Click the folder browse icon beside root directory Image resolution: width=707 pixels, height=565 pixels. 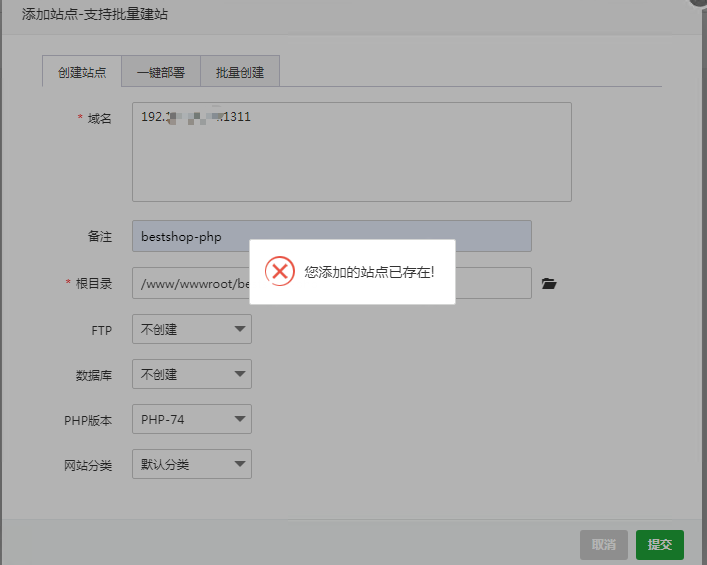548,284
